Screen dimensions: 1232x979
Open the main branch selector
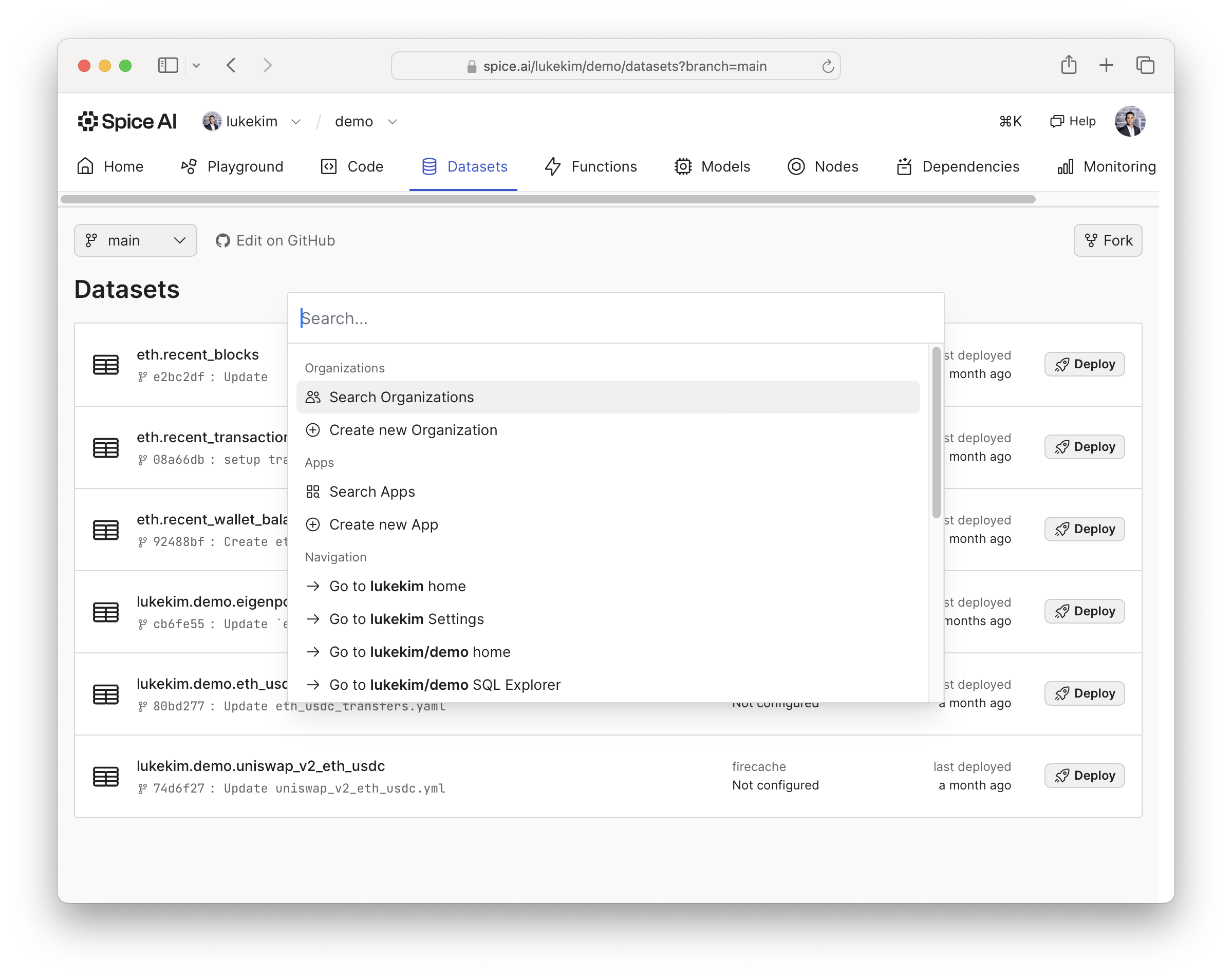coord(136,240)
